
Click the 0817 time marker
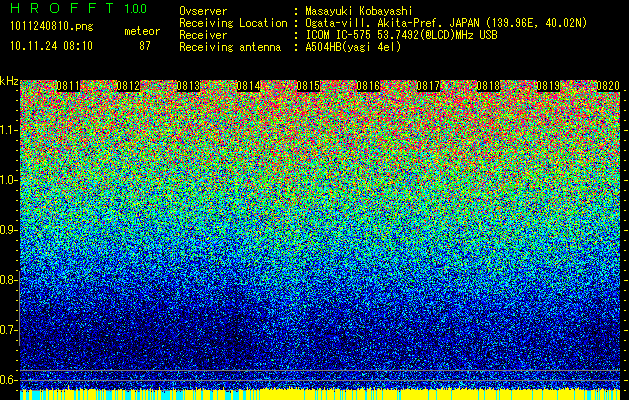click(428, 86)
